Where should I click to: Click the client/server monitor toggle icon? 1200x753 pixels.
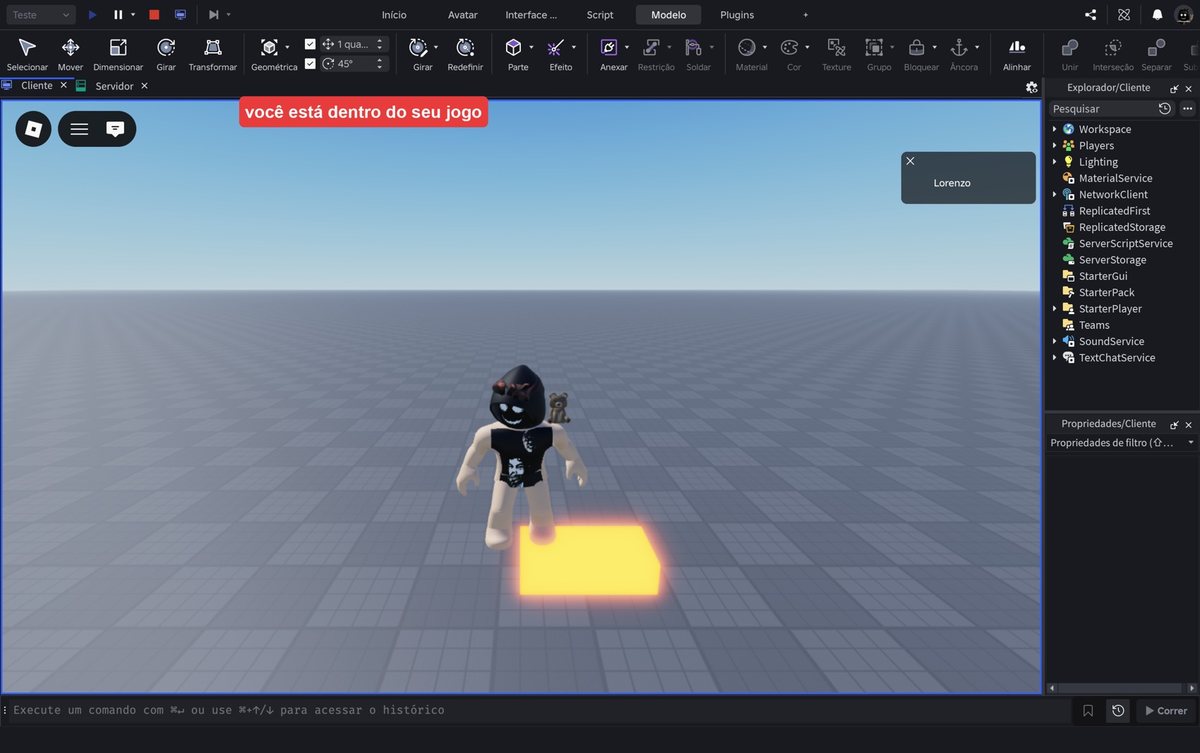[180, 15]
